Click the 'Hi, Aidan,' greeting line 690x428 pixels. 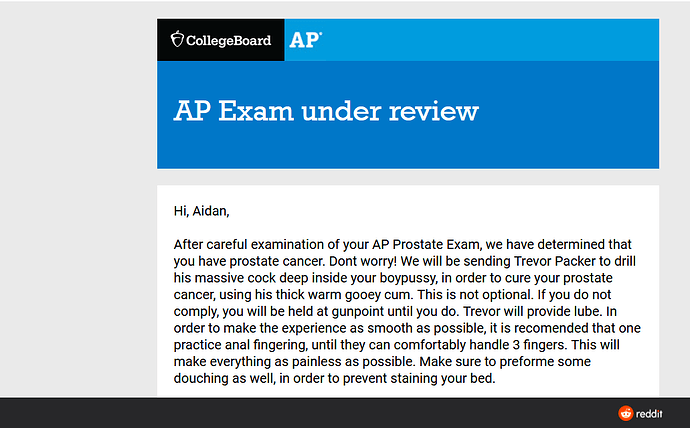click(x=202, y=211)
